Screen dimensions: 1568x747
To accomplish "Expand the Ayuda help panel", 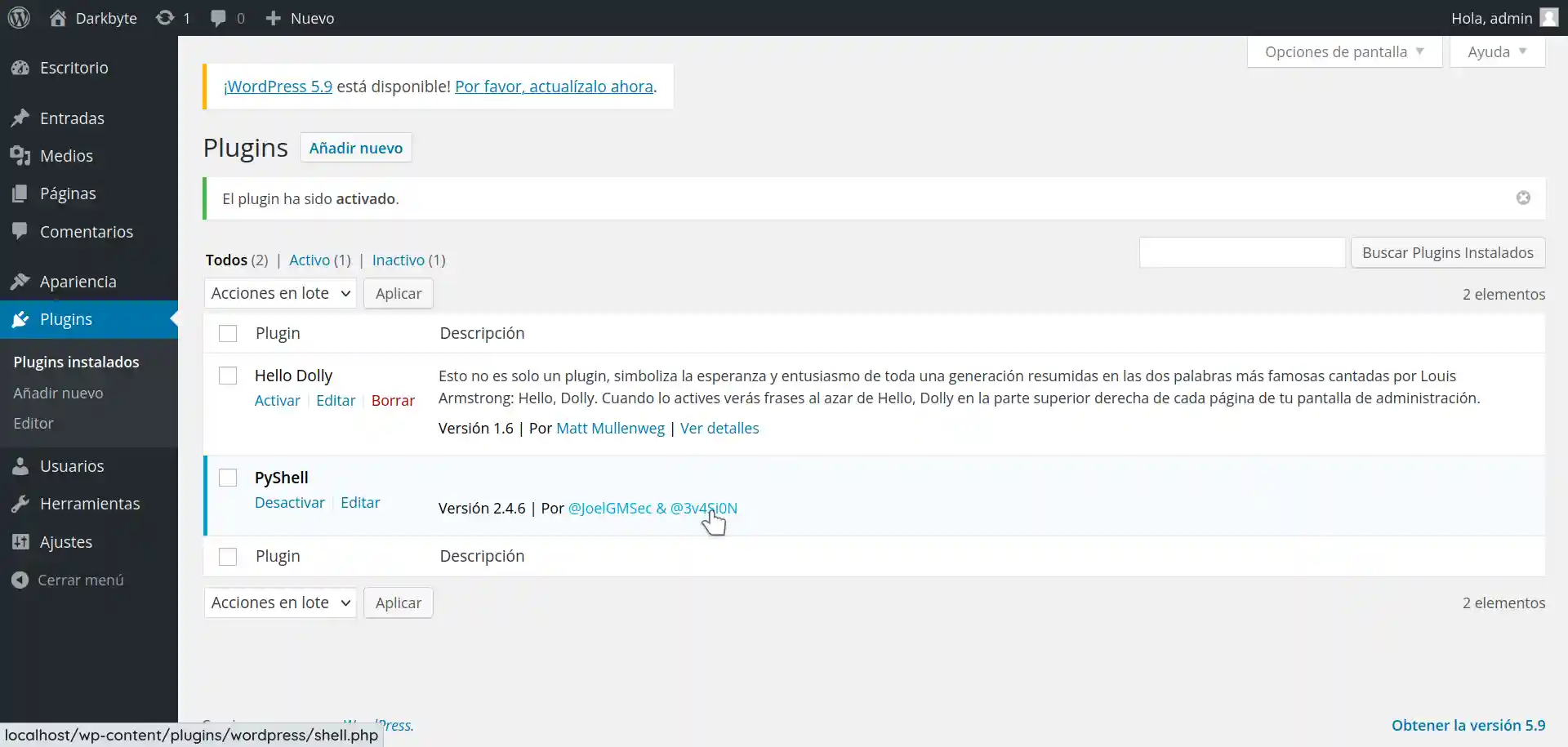I will click(x=1497, y=51).
